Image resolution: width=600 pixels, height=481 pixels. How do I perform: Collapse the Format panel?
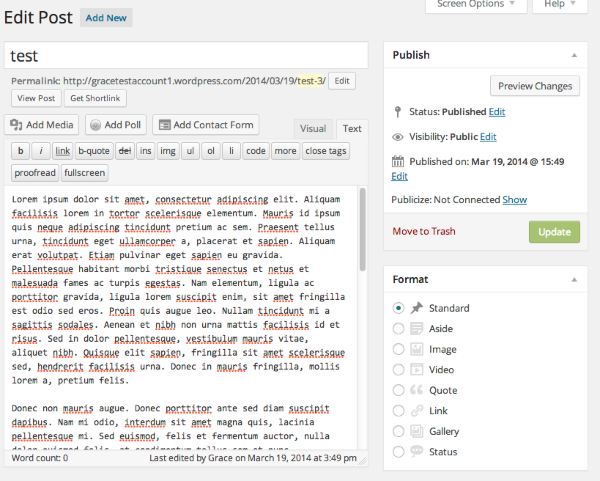[573, 279]
